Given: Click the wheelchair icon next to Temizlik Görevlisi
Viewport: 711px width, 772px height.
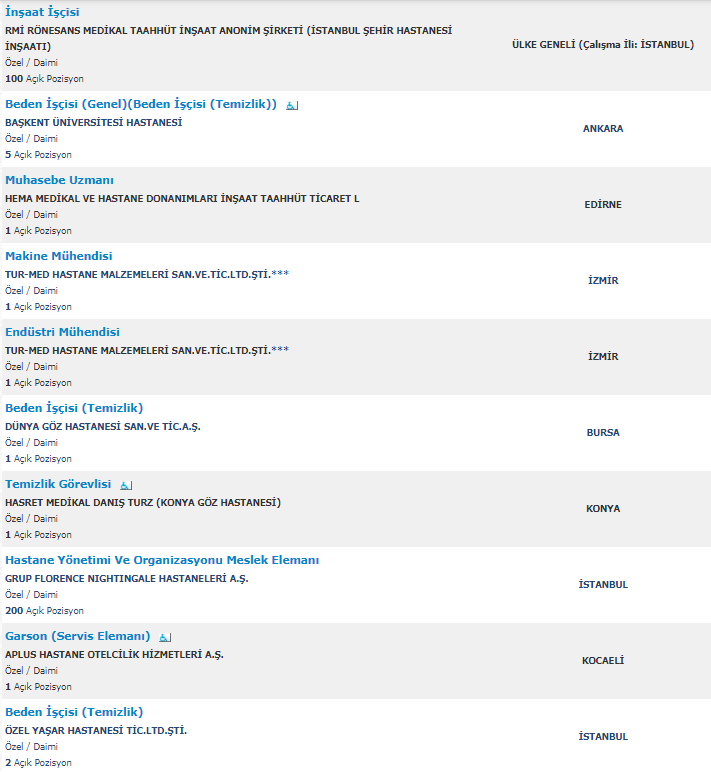Looking at the screenshot, I should tap(126, 485).
